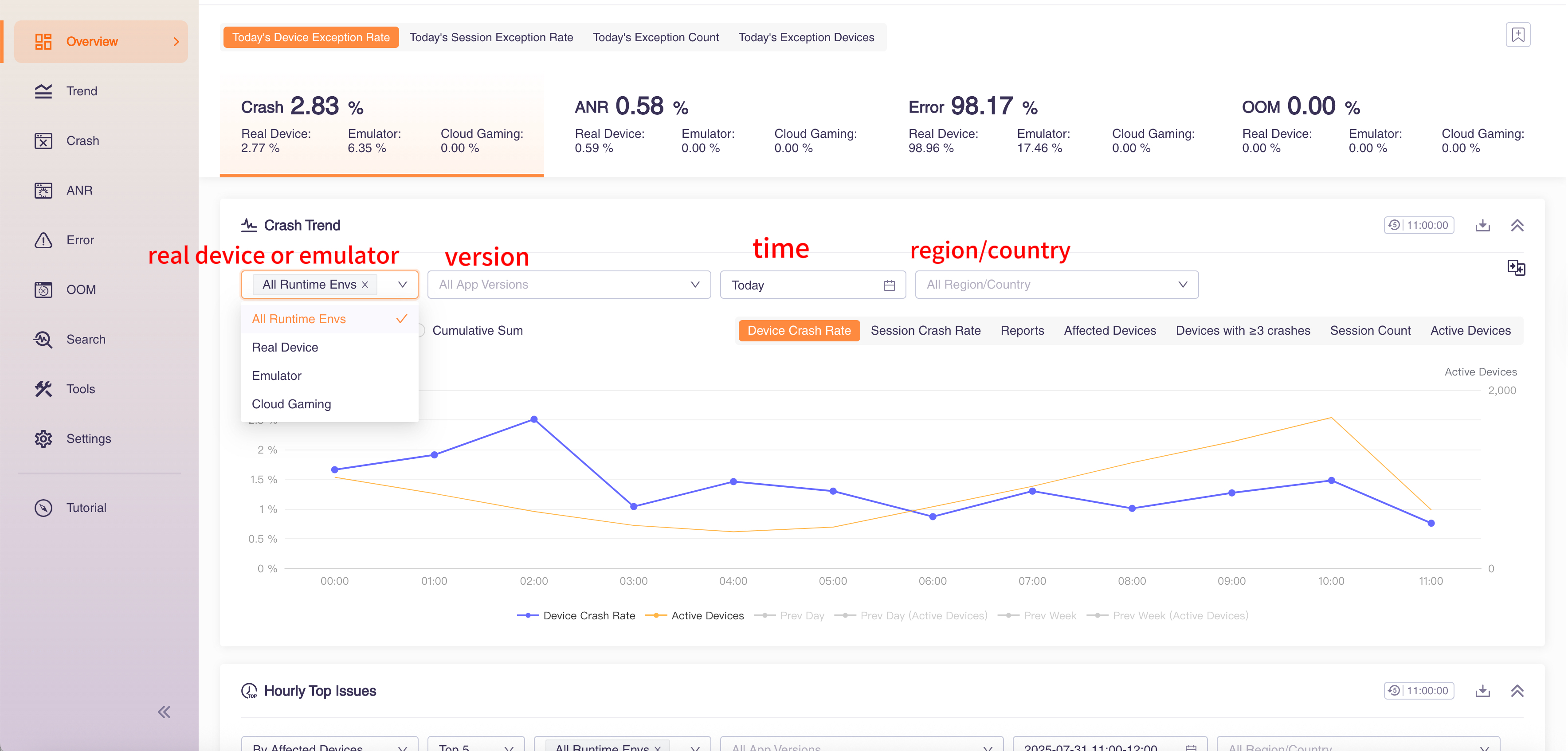Select the Active Devices metric tab

point(1470,331)
